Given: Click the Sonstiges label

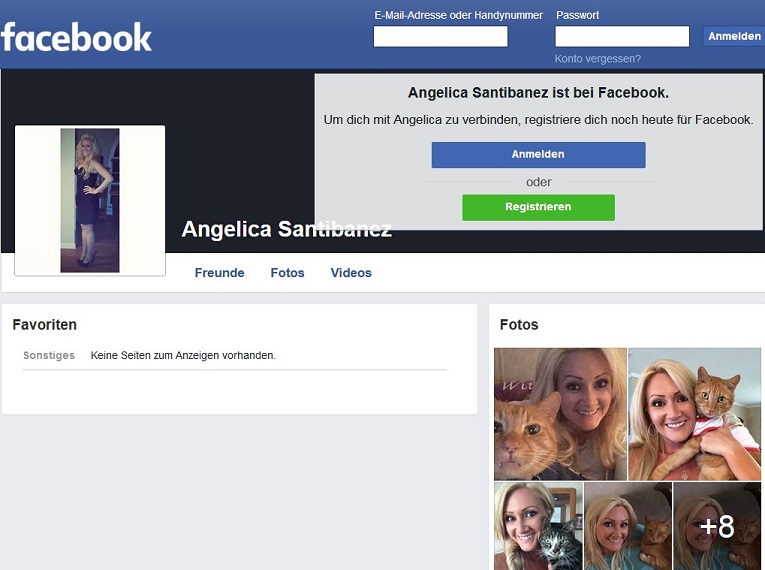Looking at the screenshot, I should coord(49,355).
